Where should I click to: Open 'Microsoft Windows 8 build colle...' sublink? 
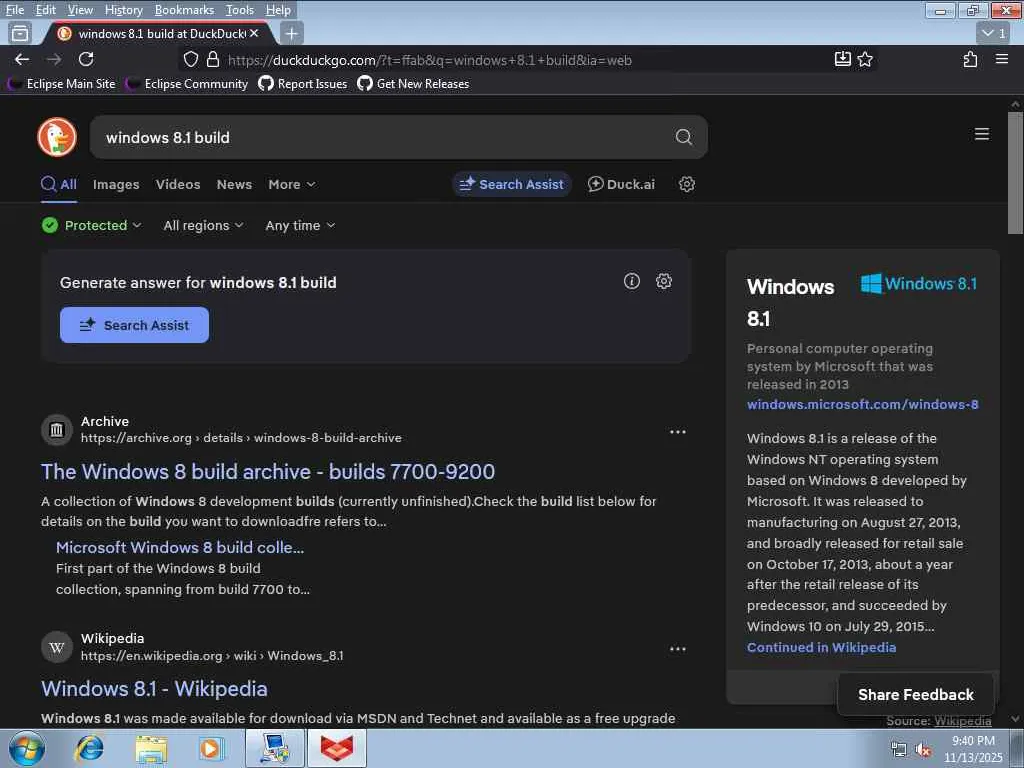pos(180,547)
